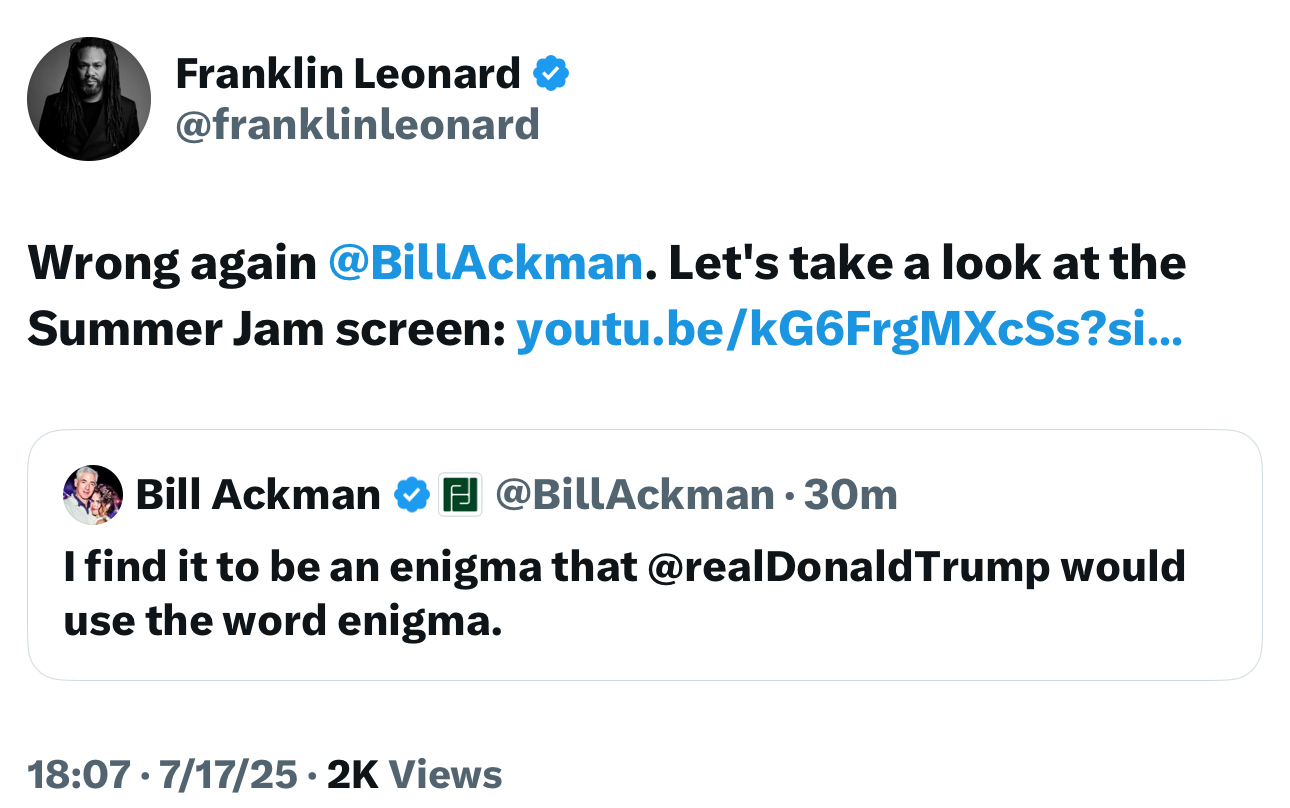
Task: Click Bill Ackman's blue verified checkmark
Action: click(410, 494)
